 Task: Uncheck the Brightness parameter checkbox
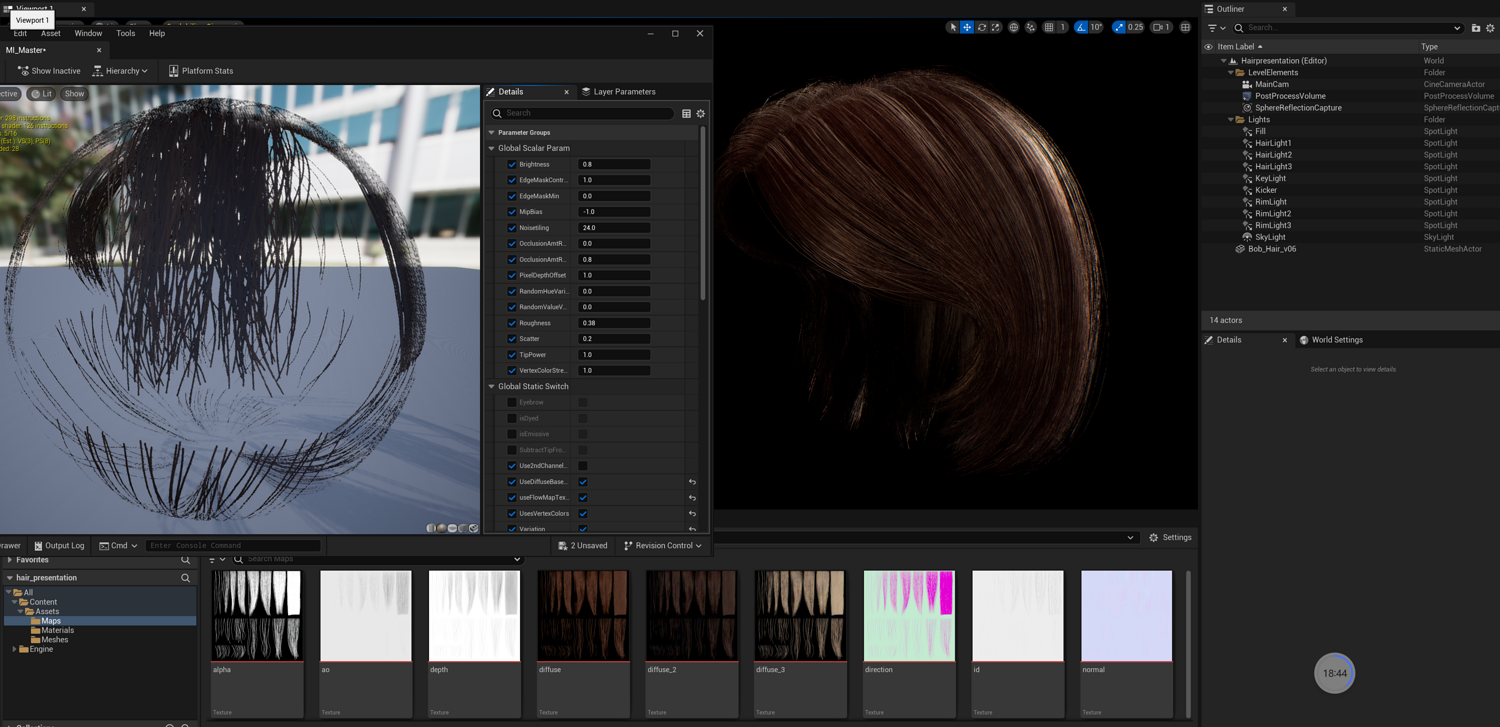click(512, 165)
